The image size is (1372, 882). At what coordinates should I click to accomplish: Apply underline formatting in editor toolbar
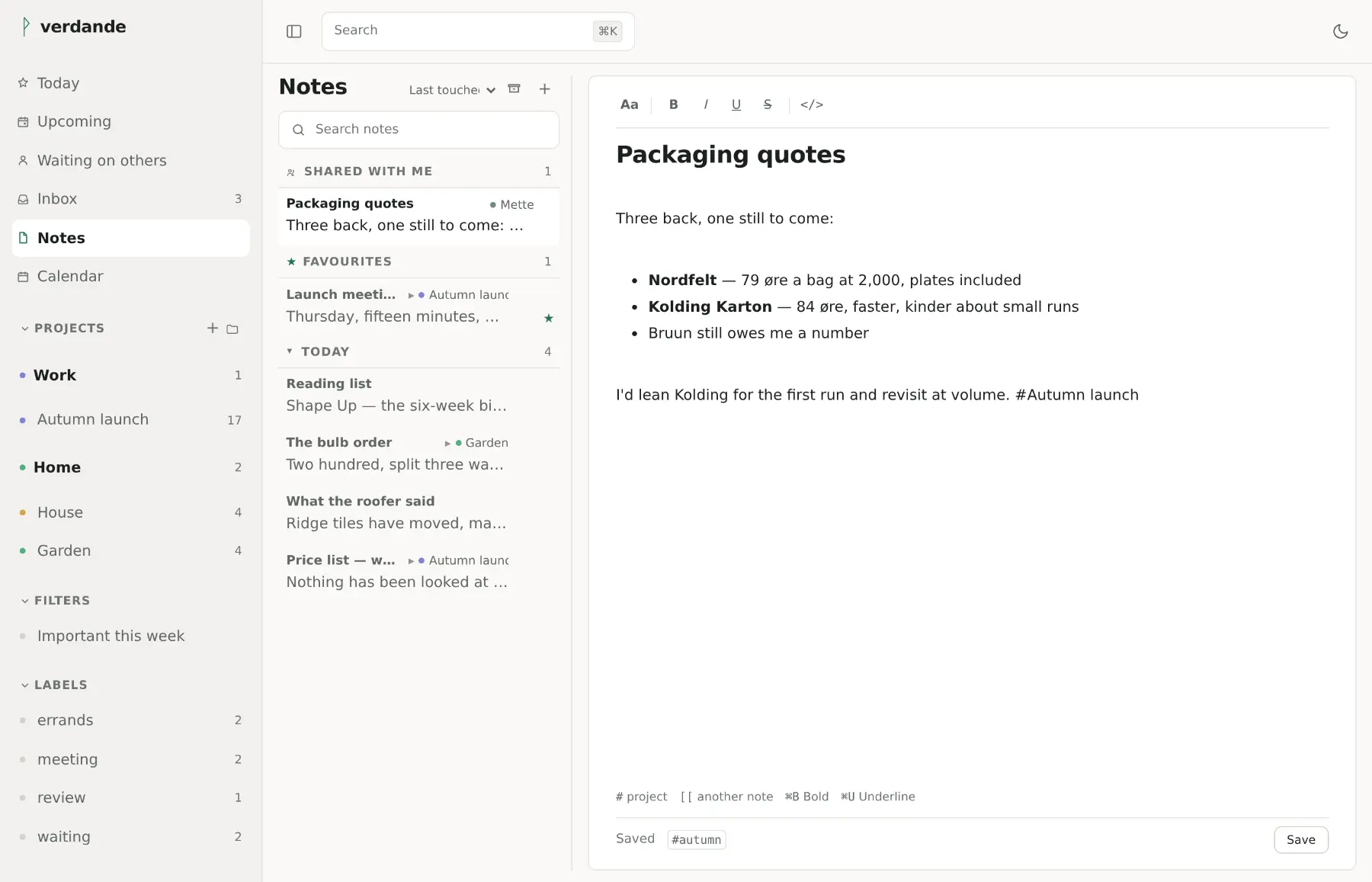736,104
